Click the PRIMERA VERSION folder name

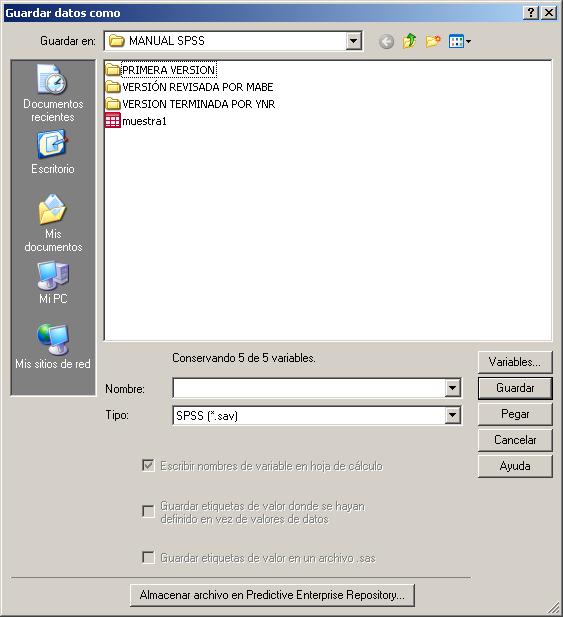coord(168,70)
